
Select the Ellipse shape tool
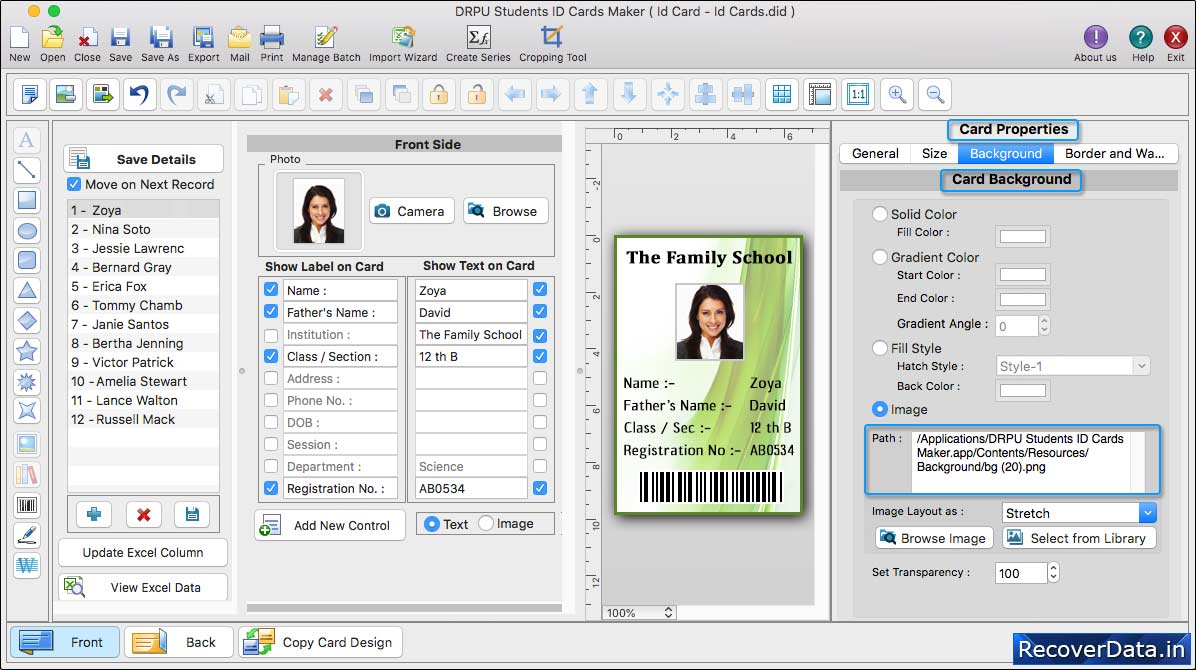(27, 230)
